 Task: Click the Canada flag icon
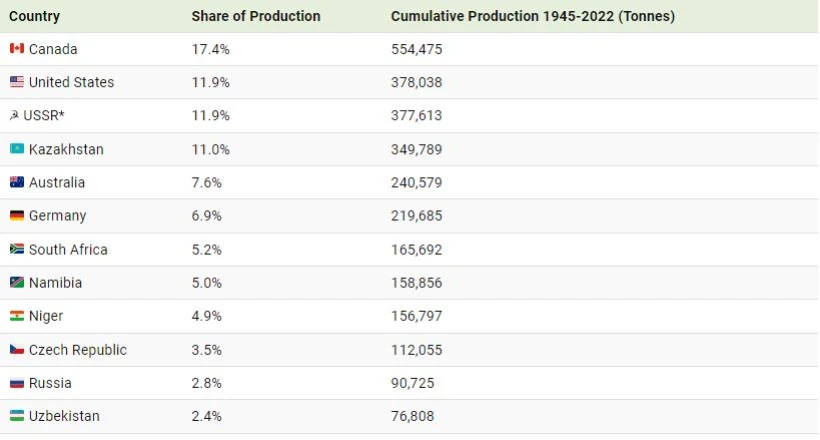pos(17,49)
